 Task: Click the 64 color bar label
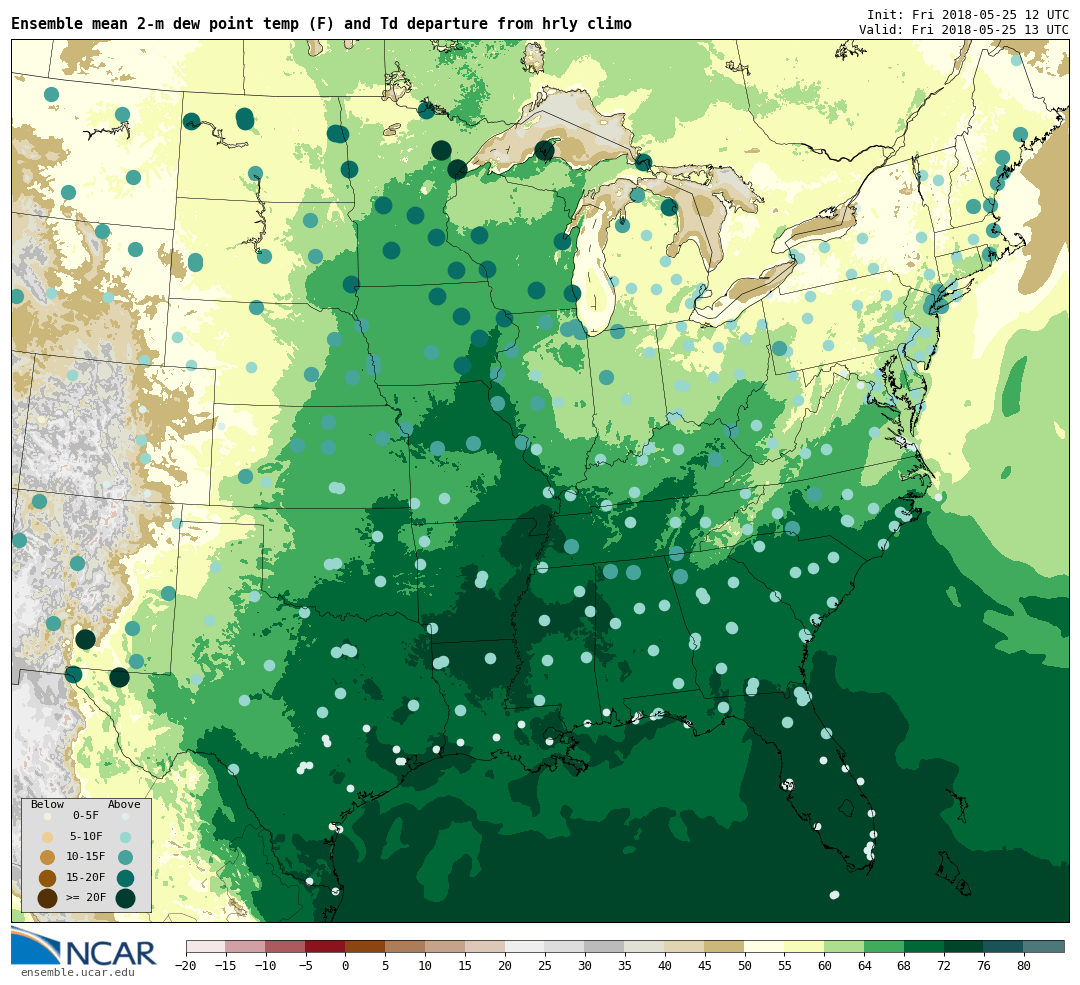[x=865, y=966]
